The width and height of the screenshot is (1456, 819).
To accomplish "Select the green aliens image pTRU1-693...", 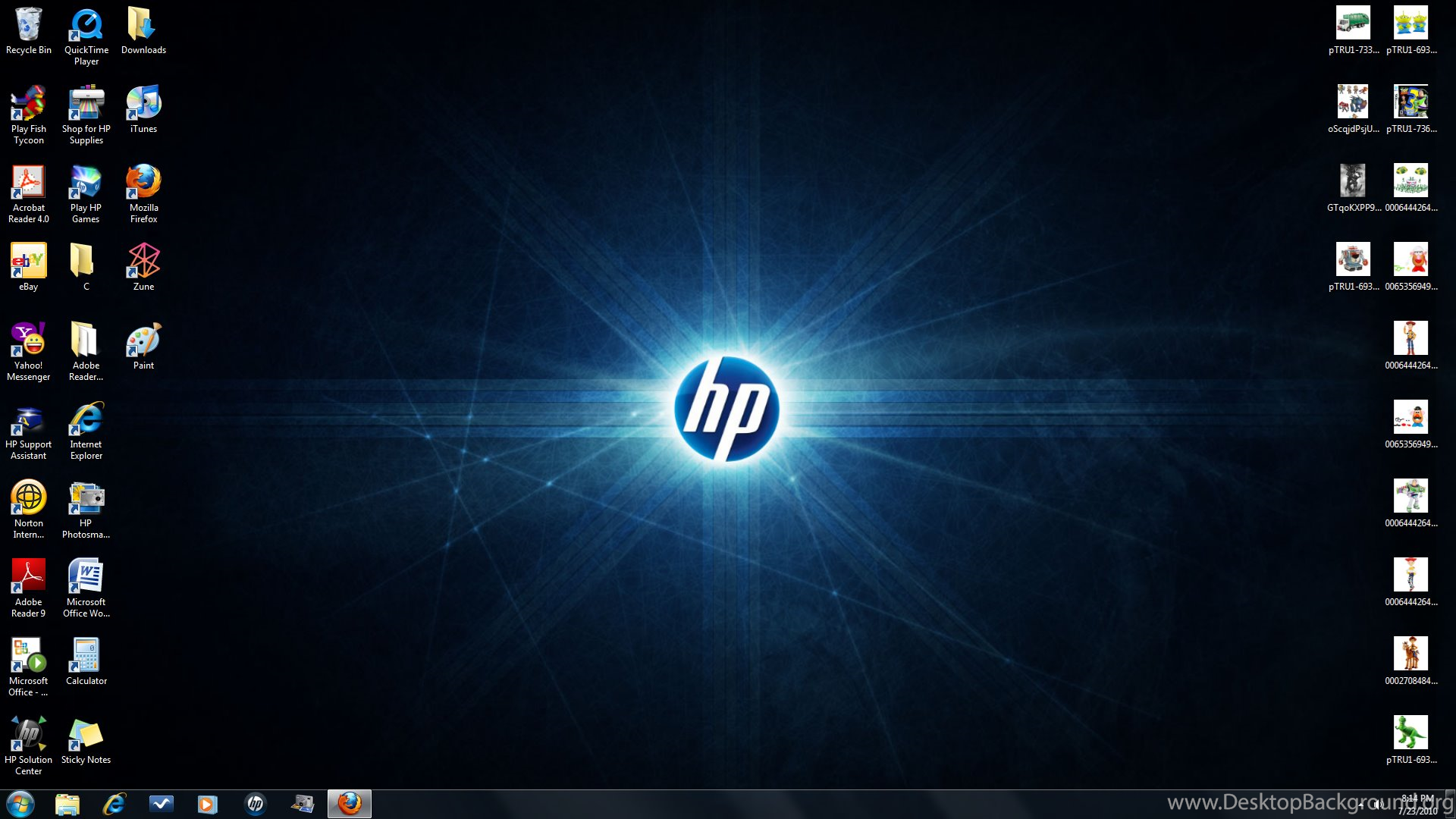I will [x=1410, y=30].
